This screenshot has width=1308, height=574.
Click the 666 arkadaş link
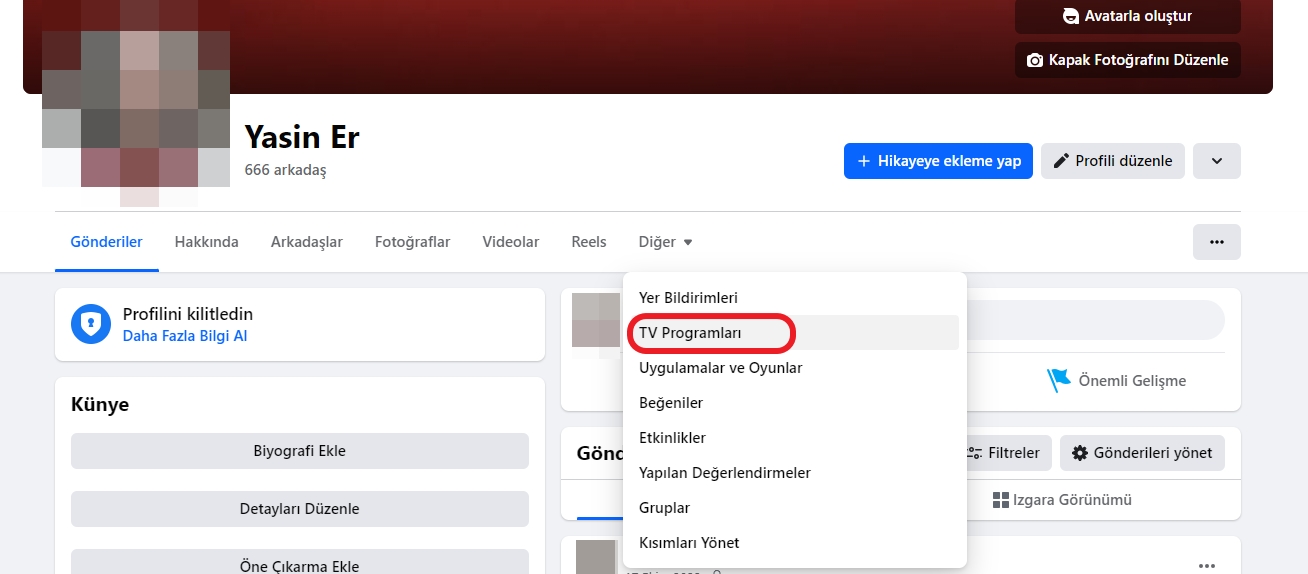point(285,170)
